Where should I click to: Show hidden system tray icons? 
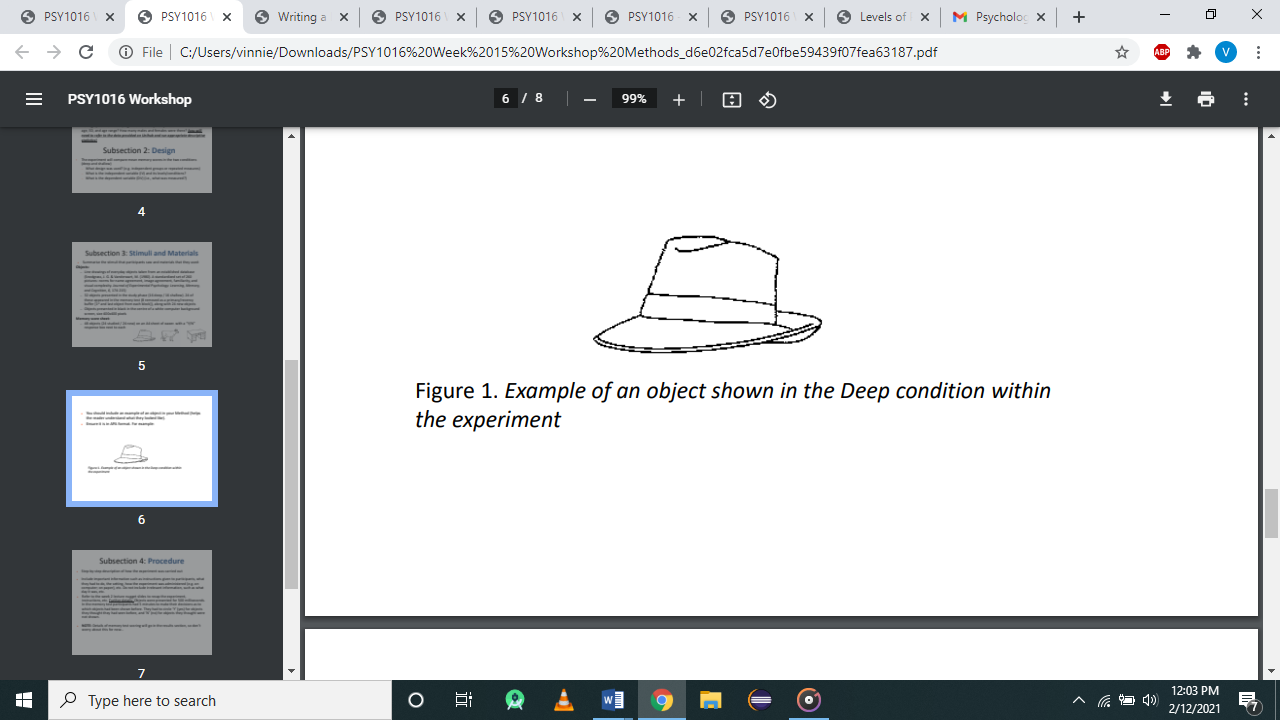pos(1078,700)
